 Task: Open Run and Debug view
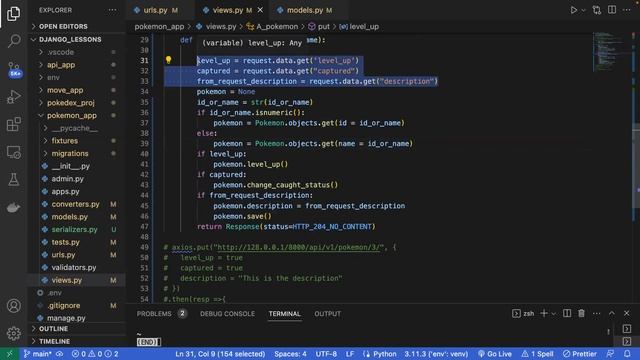coord(13,97)
